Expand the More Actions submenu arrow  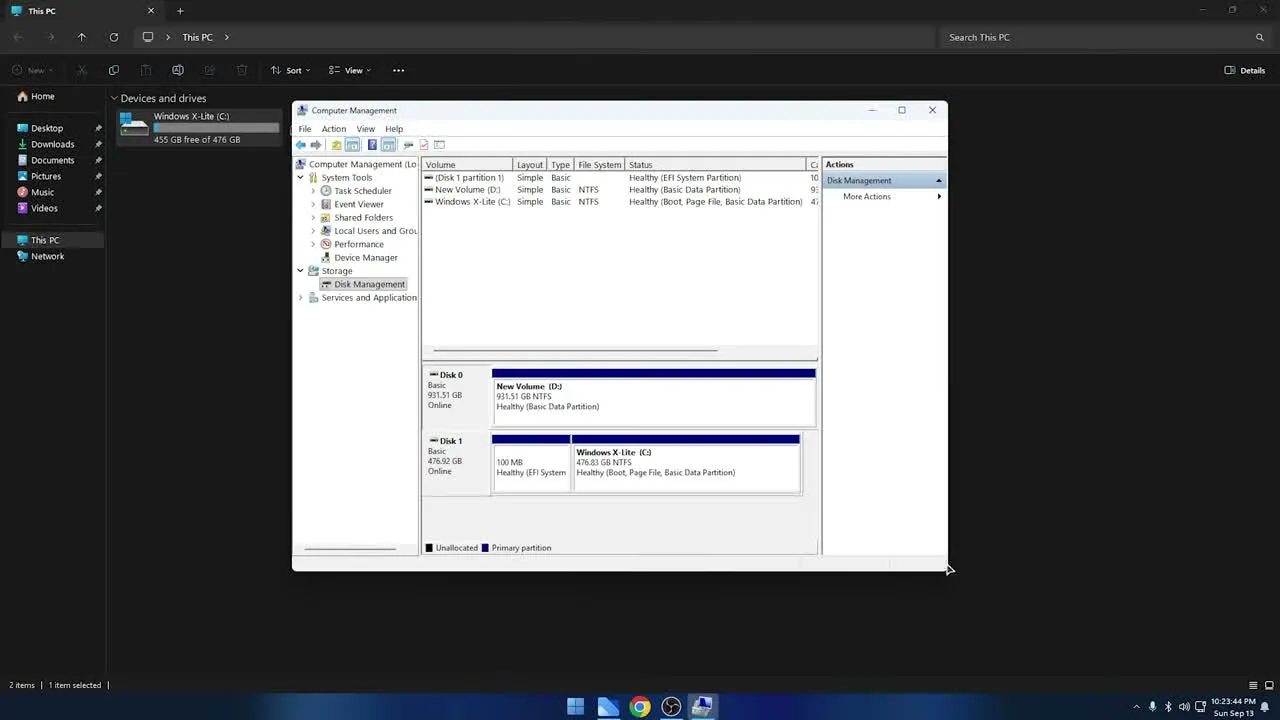938,197
